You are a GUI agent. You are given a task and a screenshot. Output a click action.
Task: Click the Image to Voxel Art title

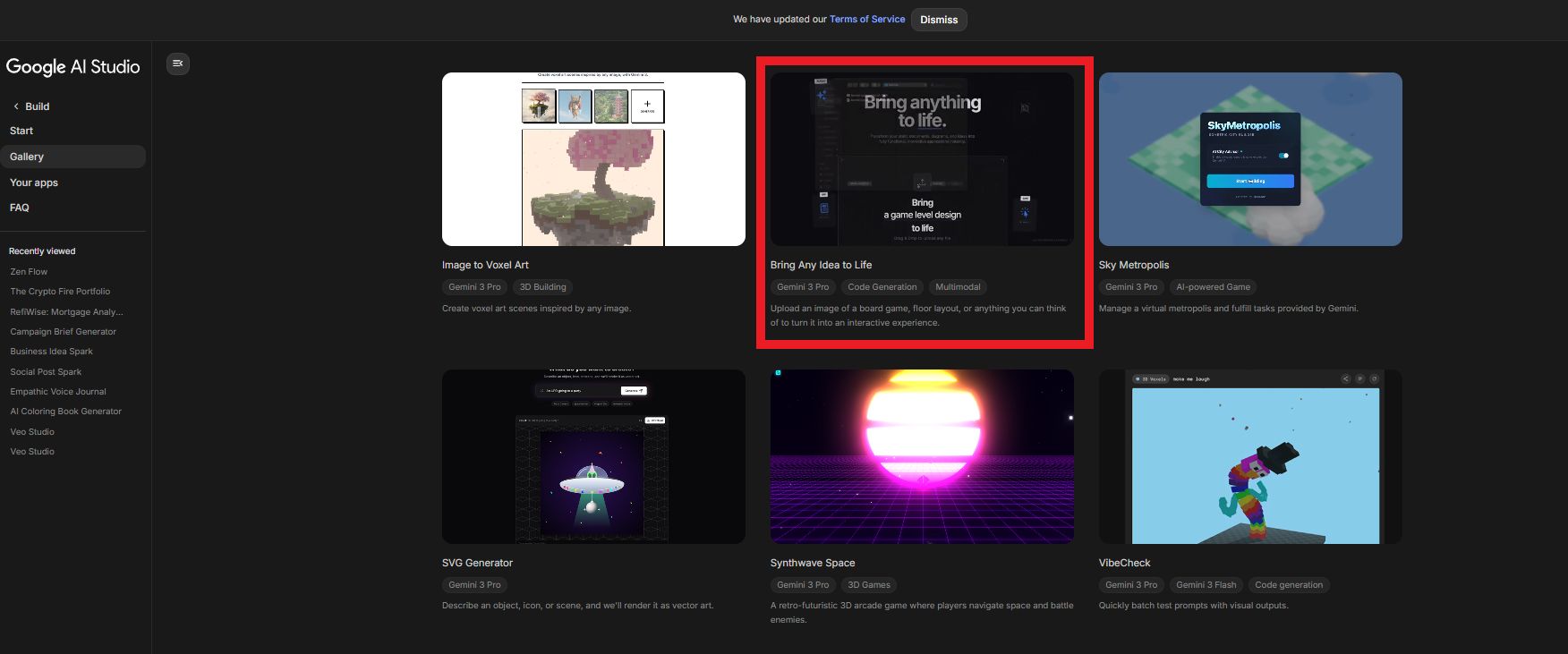pos(485,265)
